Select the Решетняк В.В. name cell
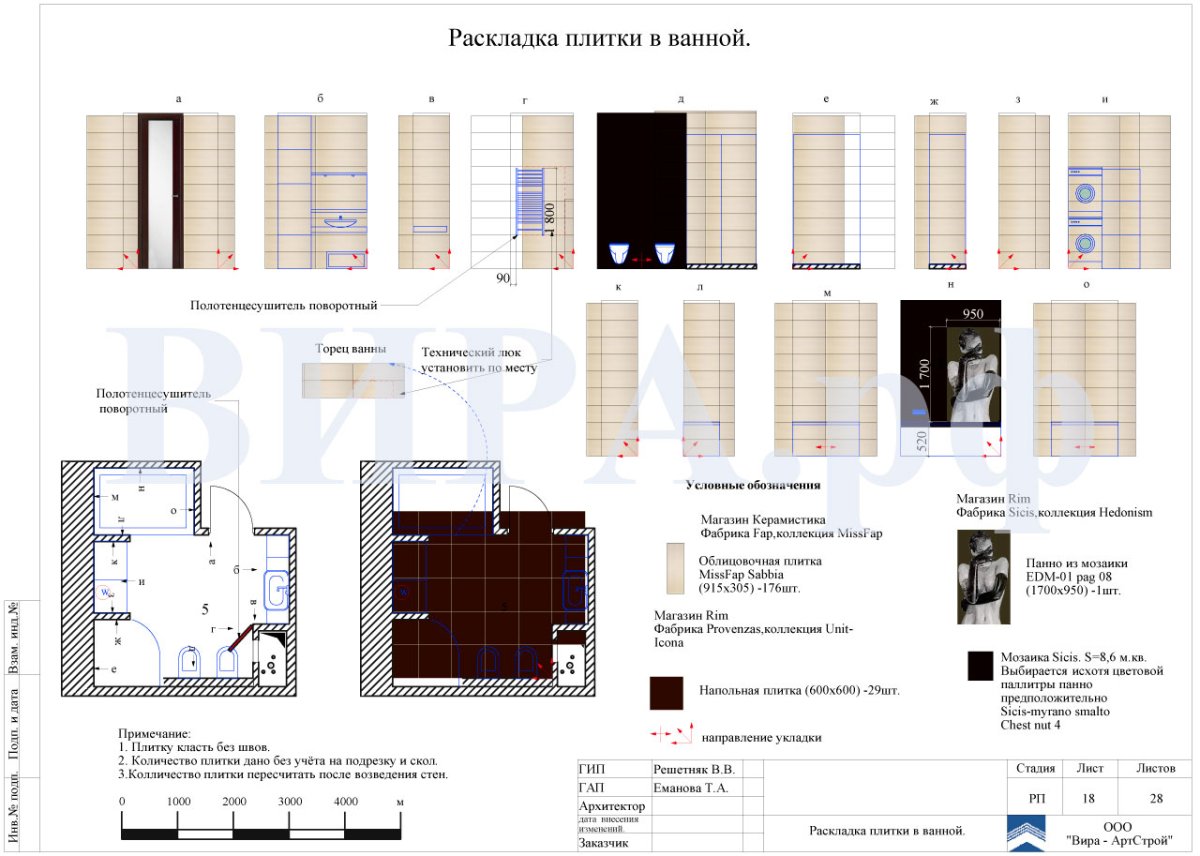Viewport: 1200px width, 856px height. 694,770
